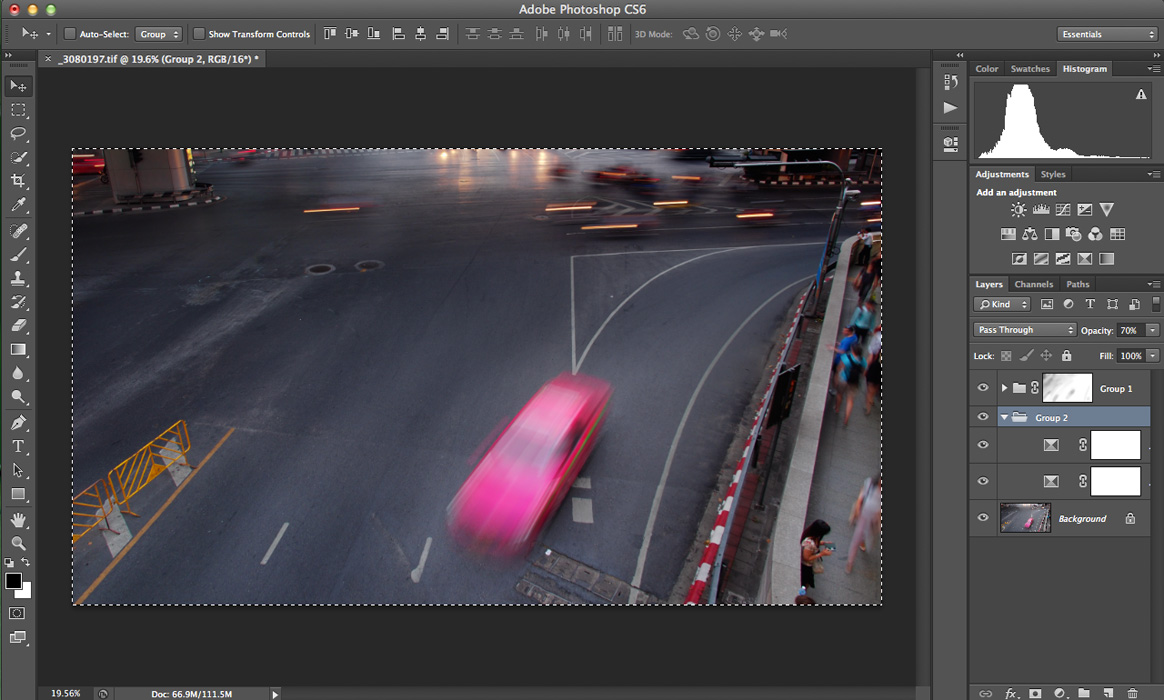Expand the Group 1 folder
The image size is (1164, 700).
pyautogui.click(x=1004, y=388)
